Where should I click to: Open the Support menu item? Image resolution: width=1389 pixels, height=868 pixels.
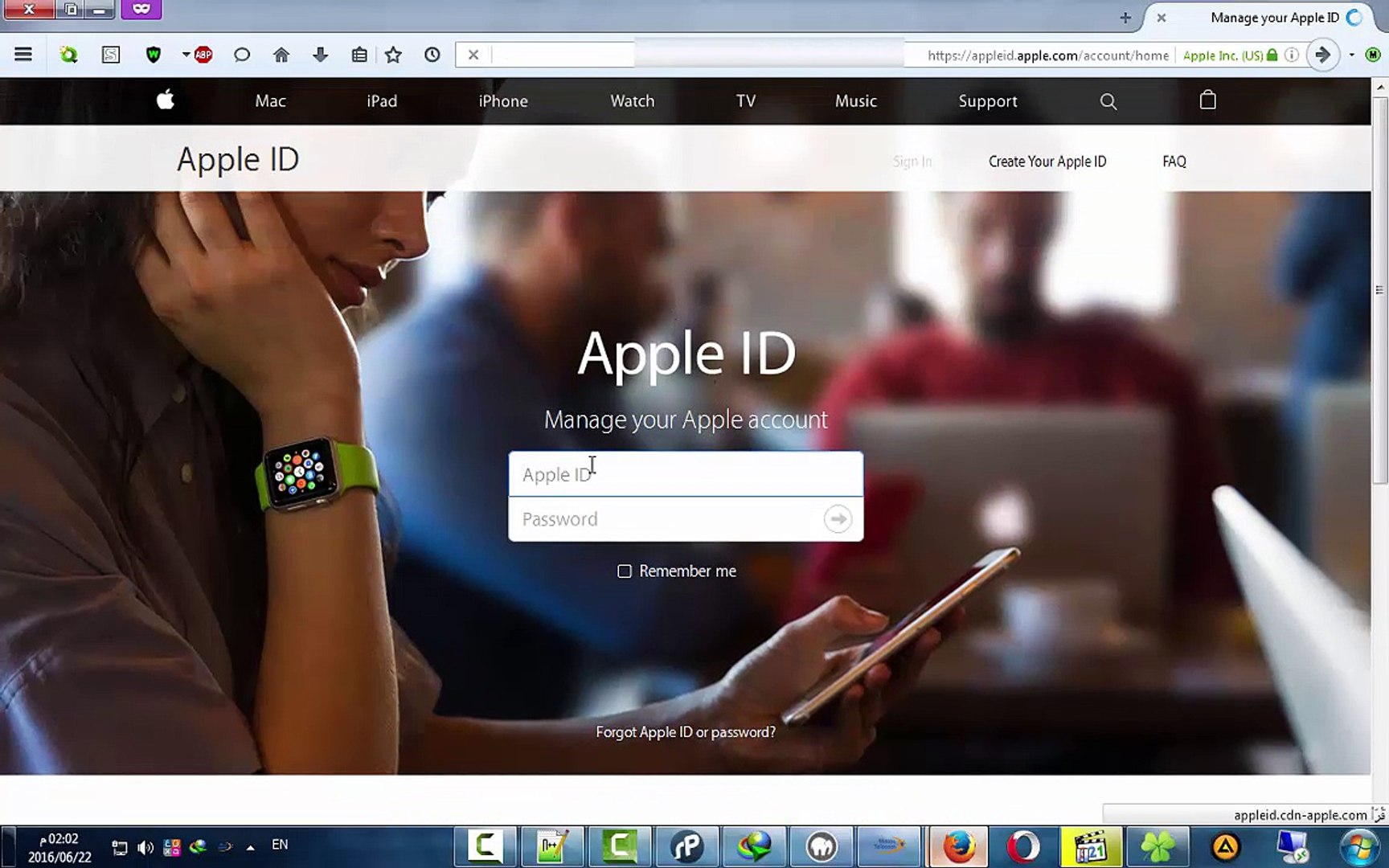pyautogui.click(x=988, y=101)
